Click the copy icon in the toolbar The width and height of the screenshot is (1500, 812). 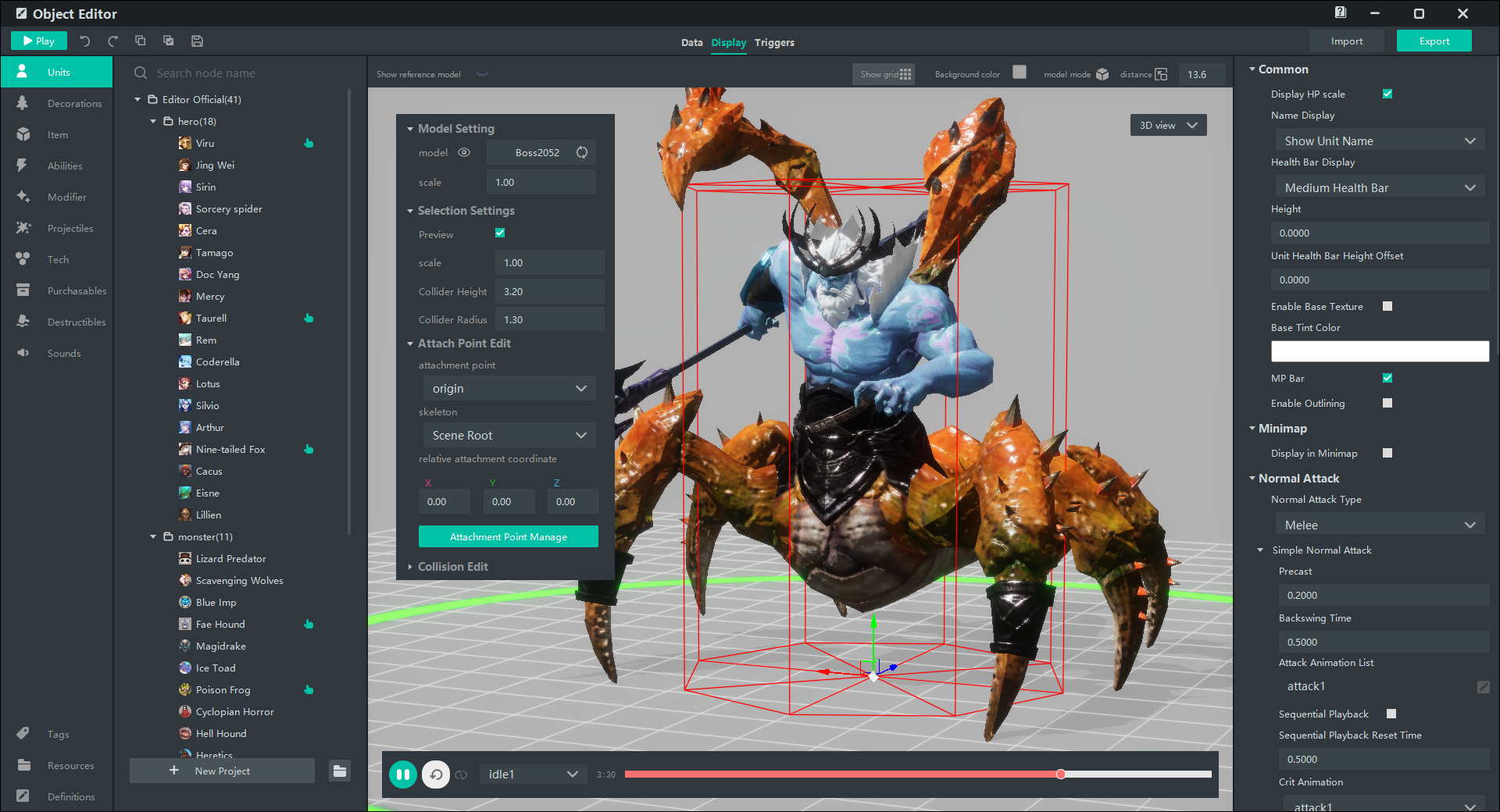tap(141, 41)
